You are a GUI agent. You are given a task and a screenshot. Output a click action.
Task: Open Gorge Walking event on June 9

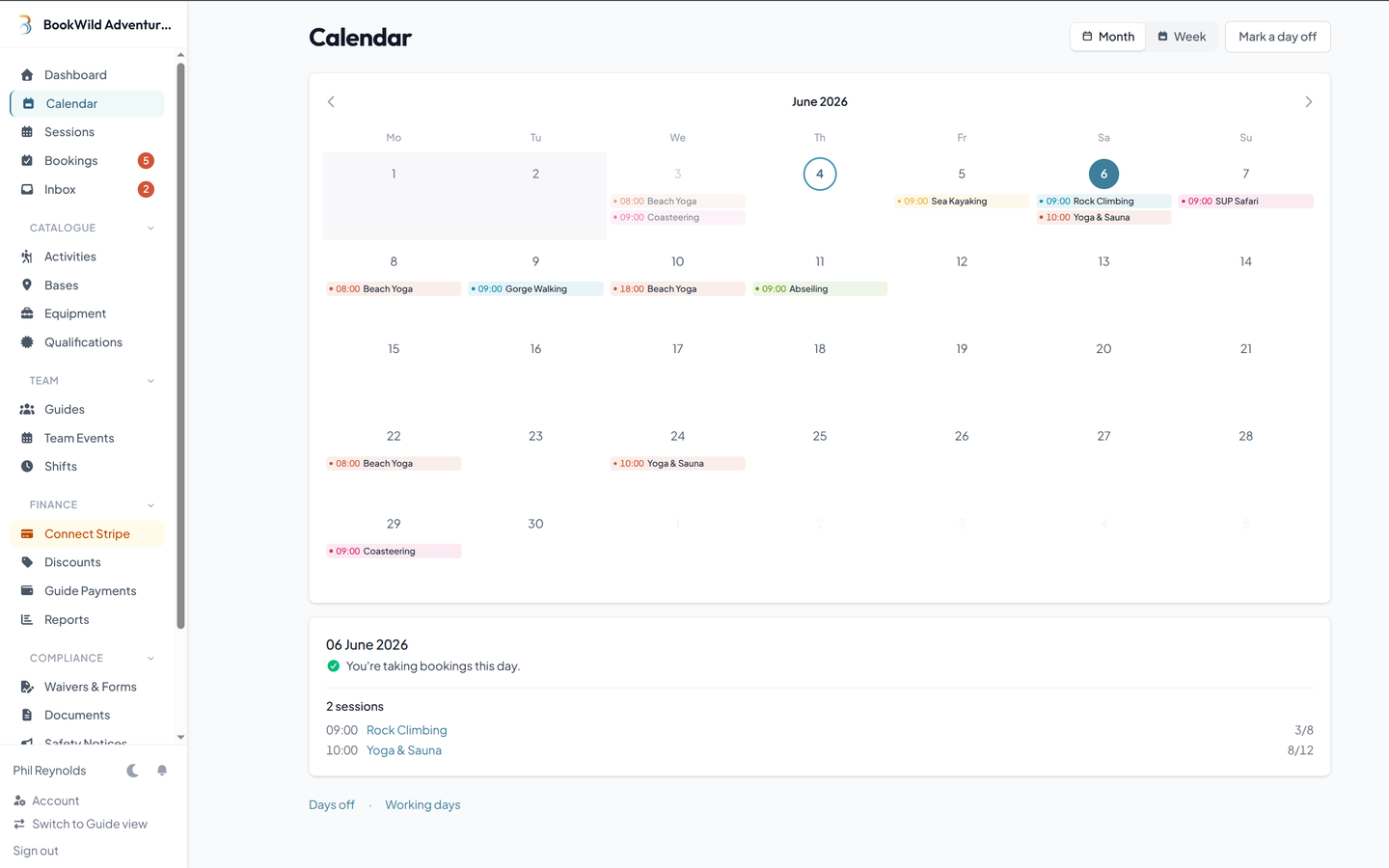point(535,288)
